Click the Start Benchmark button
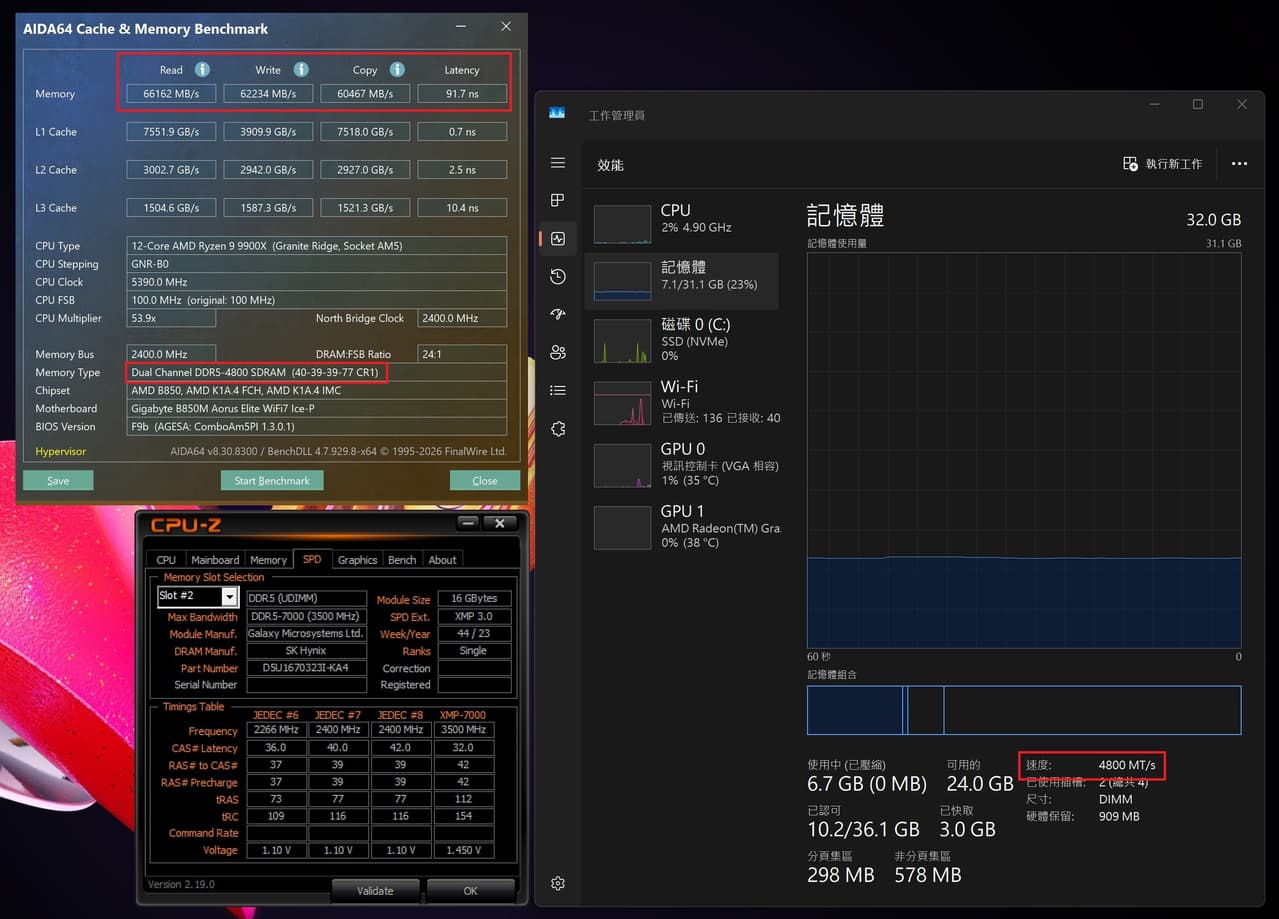The image size is (1279, 919). coord(272,480)
